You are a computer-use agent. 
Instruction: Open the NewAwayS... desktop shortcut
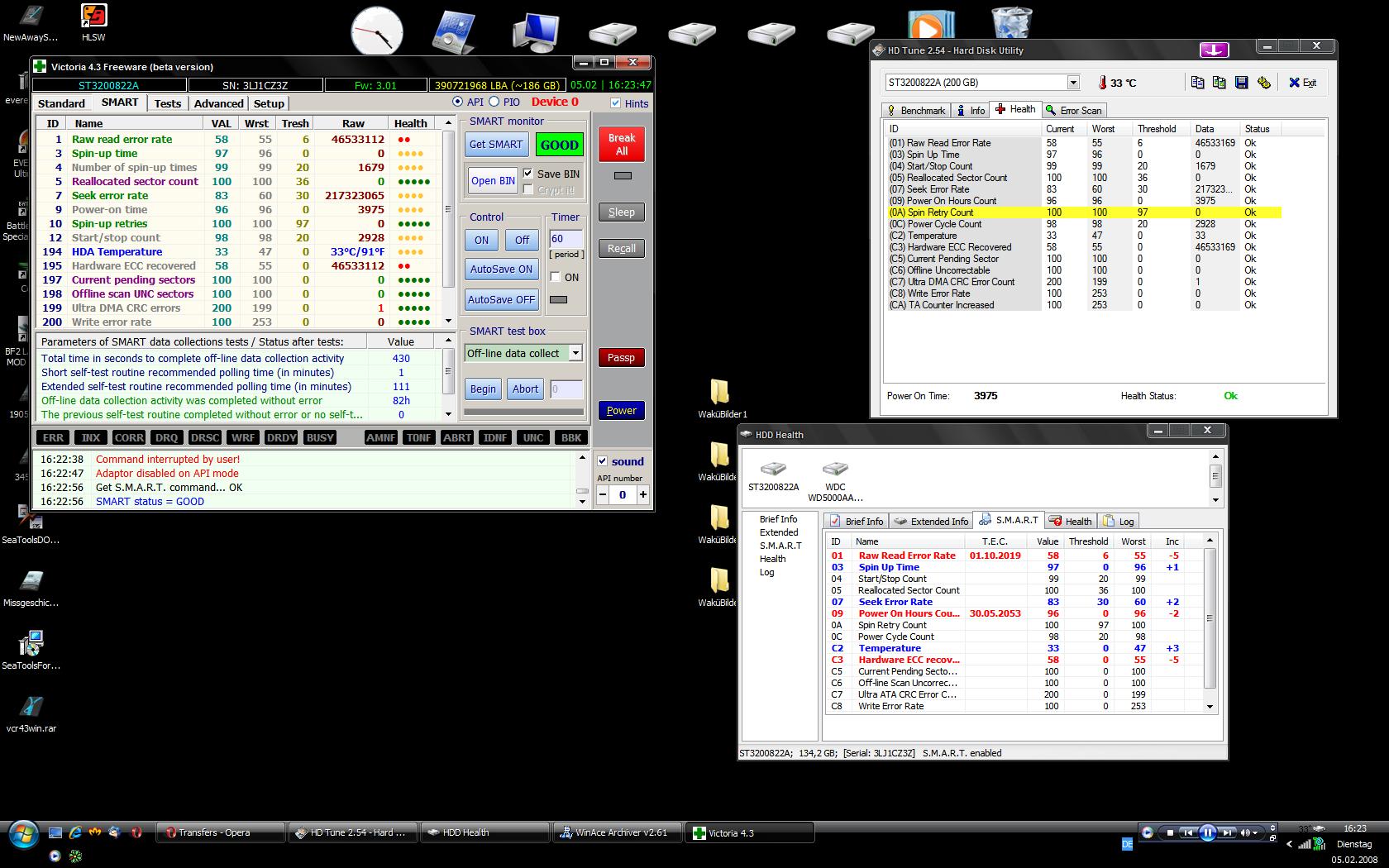31,22
